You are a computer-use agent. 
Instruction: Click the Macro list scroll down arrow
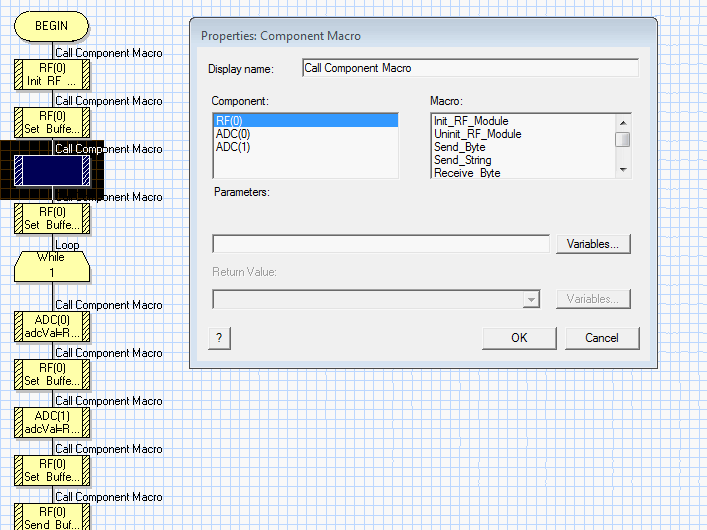click(x=623, y=170)
